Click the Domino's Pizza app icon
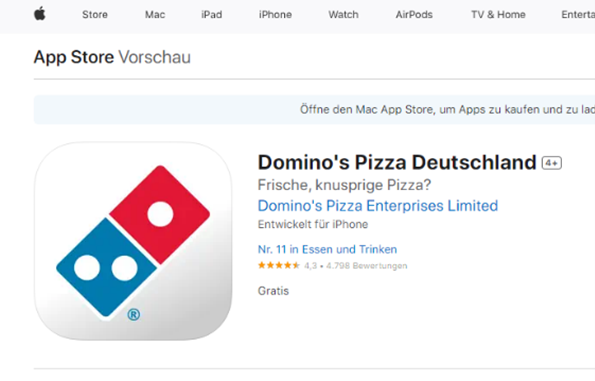The width and height of the screenshot is (595, 381). pyautogui.click(x=133, y=241)
